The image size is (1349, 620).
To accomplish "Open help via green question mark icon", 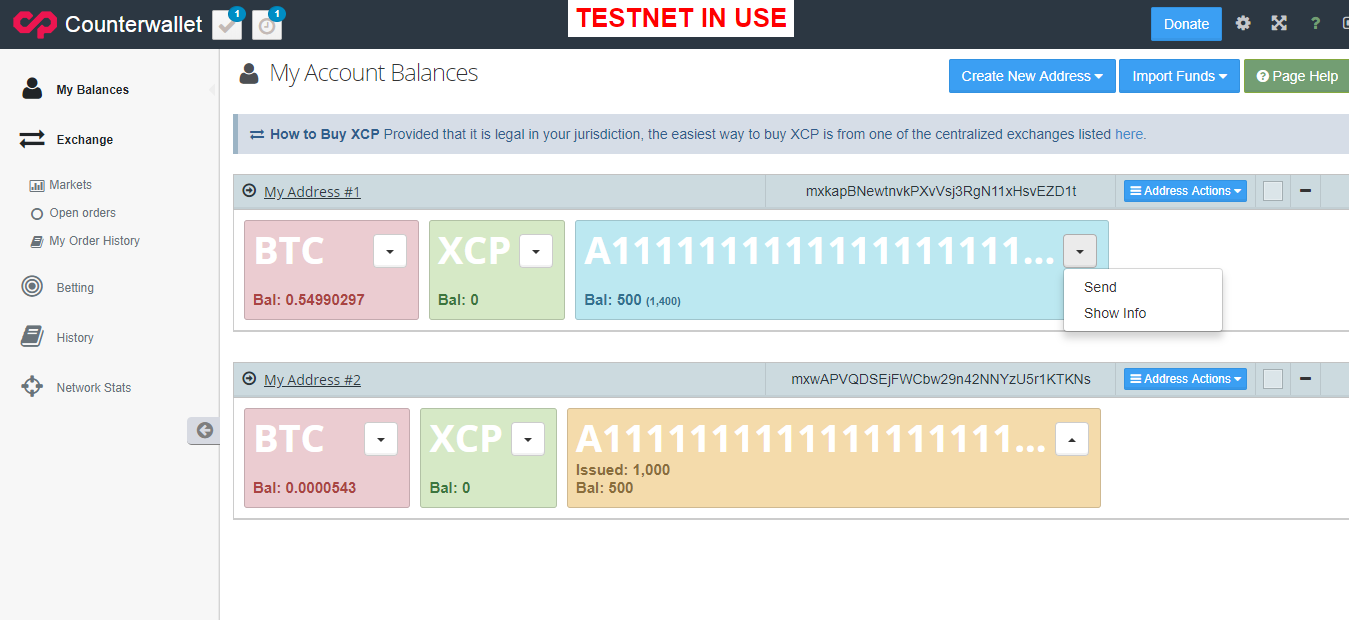I will [1315, 23].
